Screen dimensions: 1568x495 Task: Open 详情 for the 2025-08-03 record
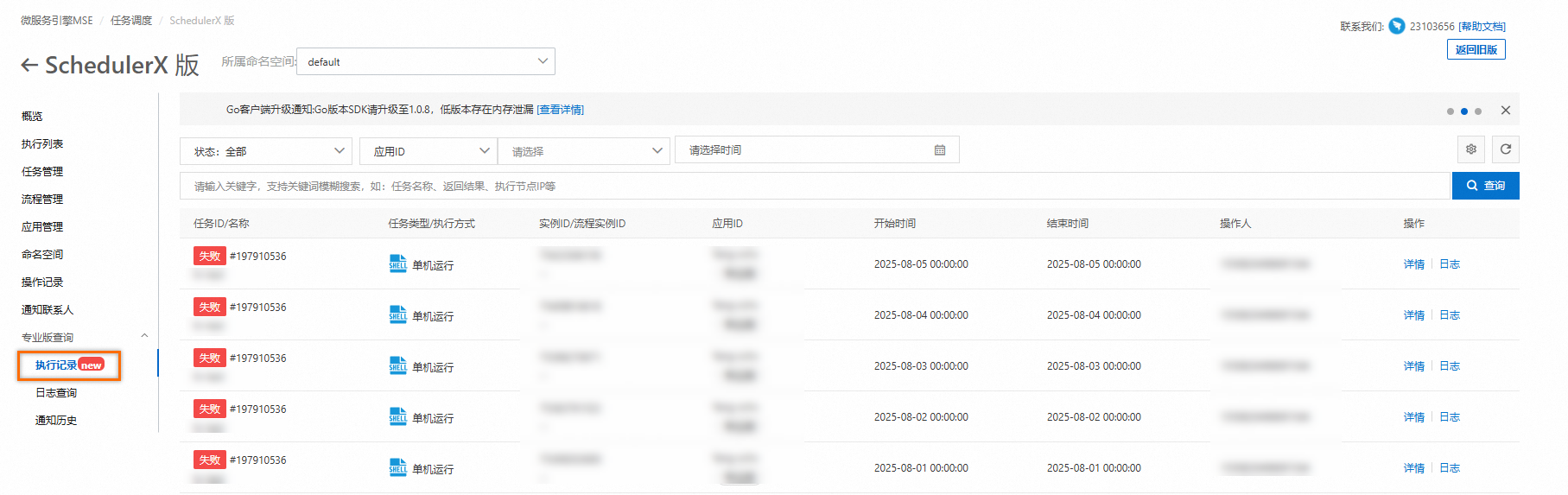(1414, 366)
